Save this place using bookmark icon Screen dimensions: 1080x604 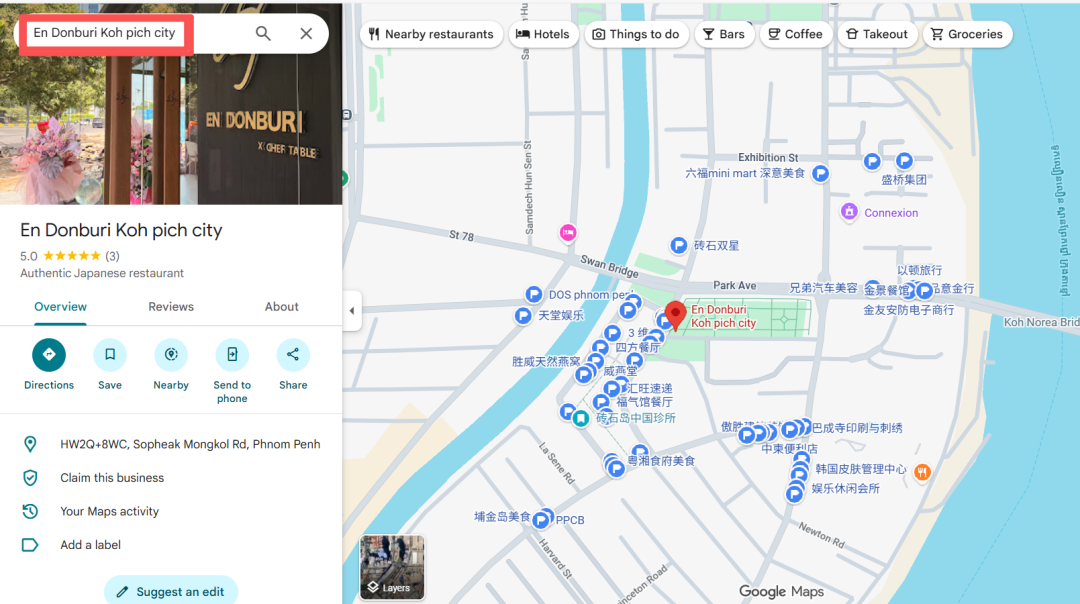click(x=110, y=355)
